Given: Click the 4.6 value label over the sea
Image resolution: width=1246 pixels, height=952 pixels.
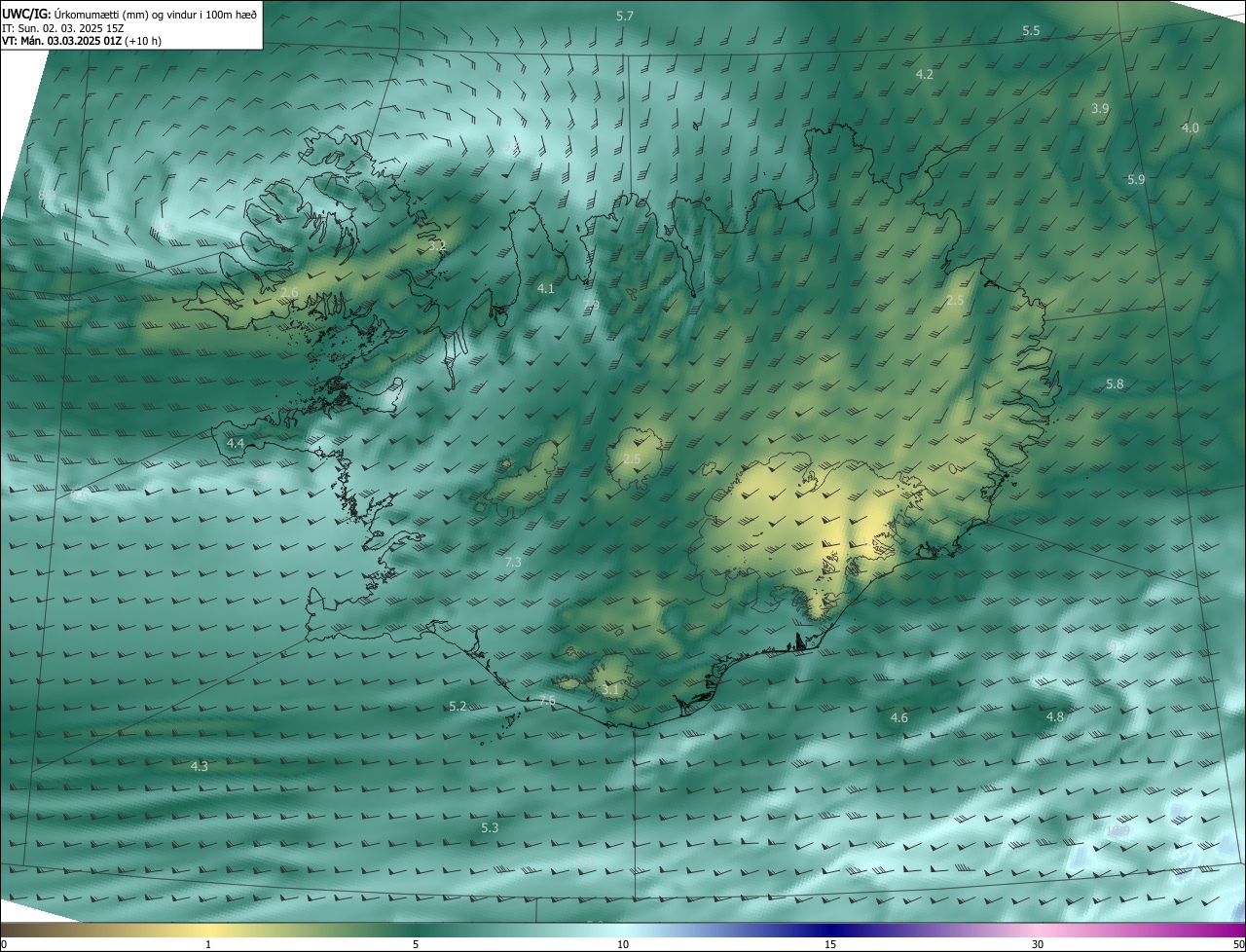Looking at the screenshot, I should 898,718.
